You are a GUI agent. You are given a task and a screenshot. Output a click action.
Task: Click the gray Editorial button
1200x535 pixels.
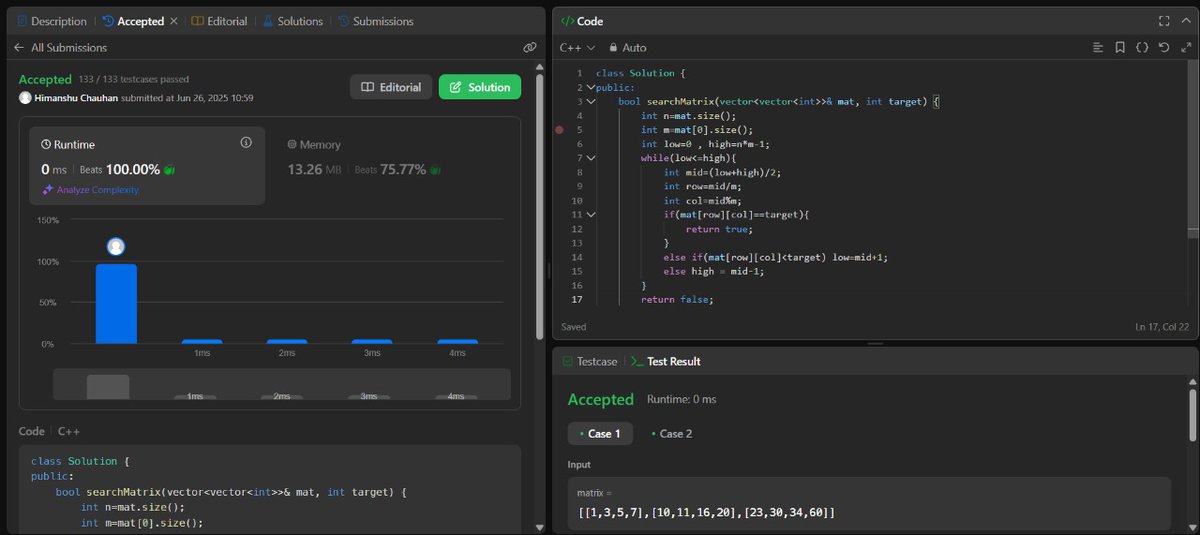(391, 87)
